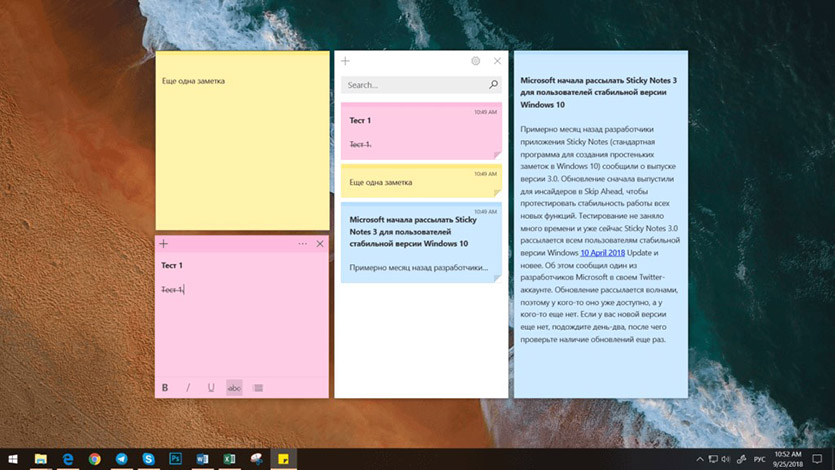Toggle bullet list in the pink note
Viewport: 835px width, 470px height.
click(258, 387)
